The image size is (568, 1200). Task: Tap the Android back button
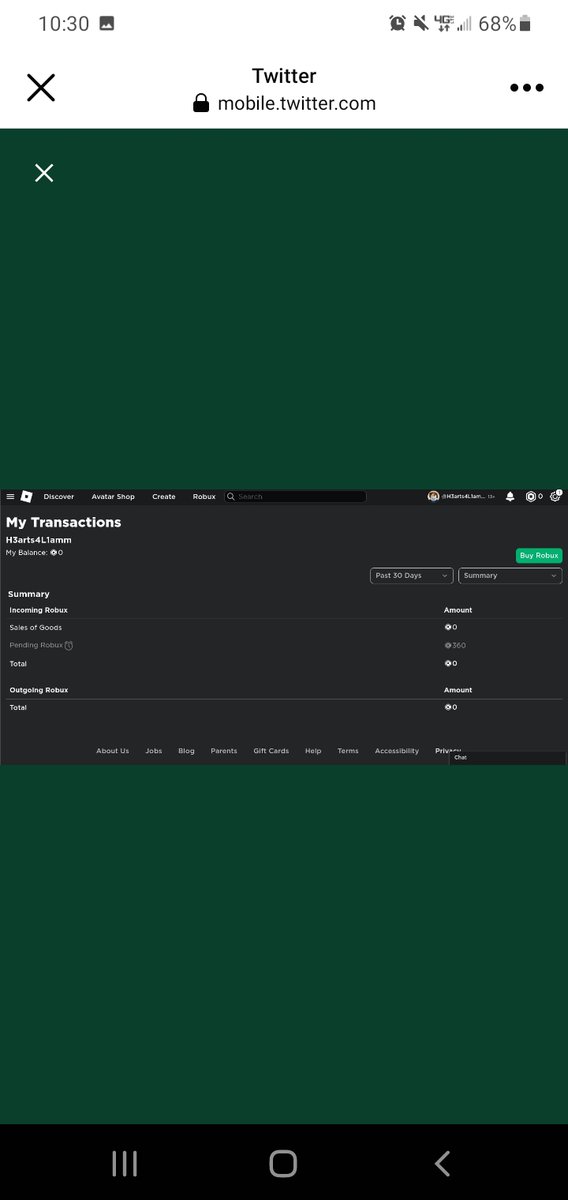pos(442,1163)
